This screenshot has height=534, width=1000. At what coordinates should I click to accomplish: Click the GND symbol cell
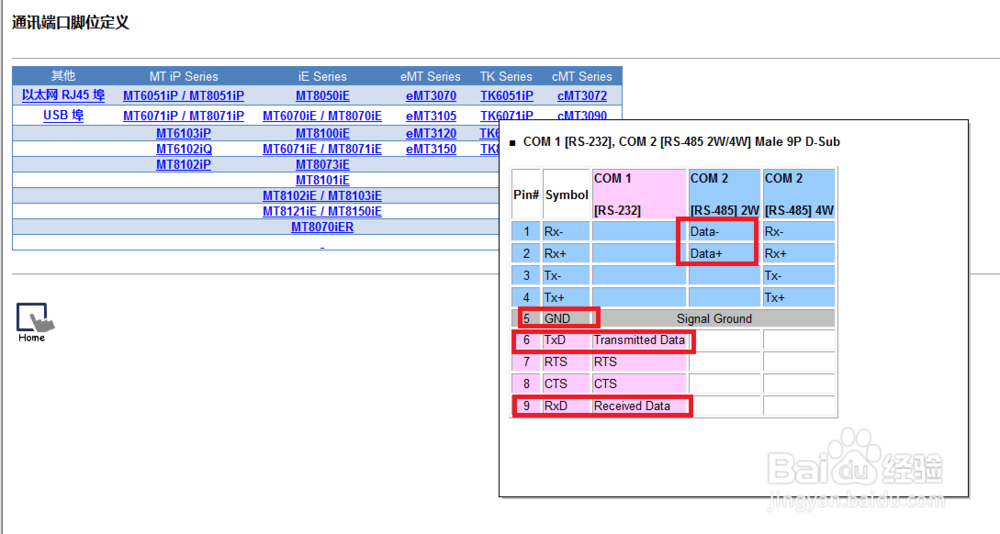(566, 318)
